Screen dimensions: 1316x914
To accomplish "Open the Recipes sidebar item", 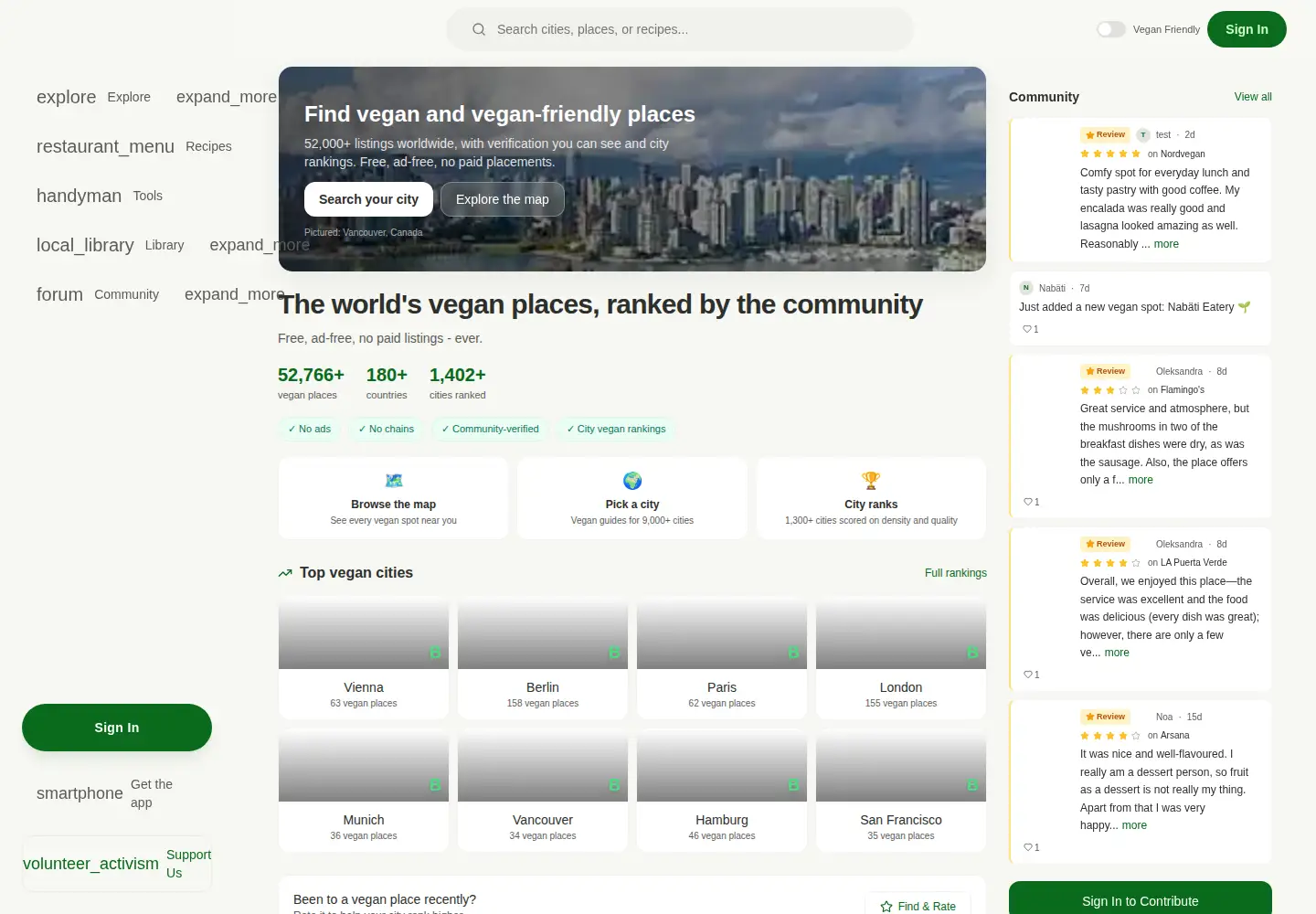I will pos(208,146).
